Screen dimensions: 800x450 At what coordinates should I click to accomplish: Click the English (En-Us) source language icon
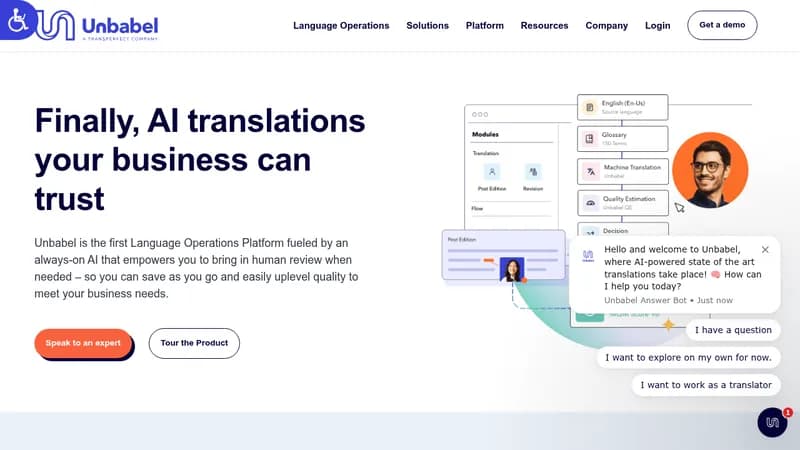[x=590, y=108]
